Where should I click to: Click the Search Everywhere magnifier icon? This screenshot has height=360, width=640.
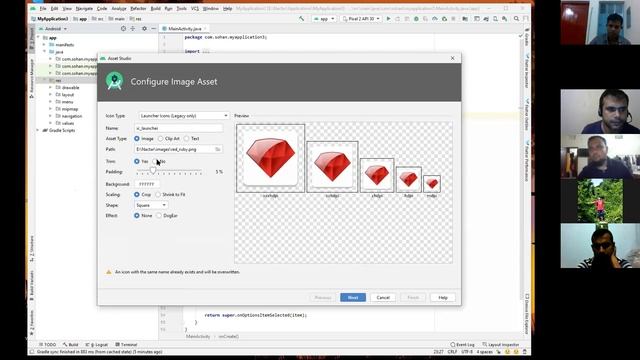tap(516, 19)
